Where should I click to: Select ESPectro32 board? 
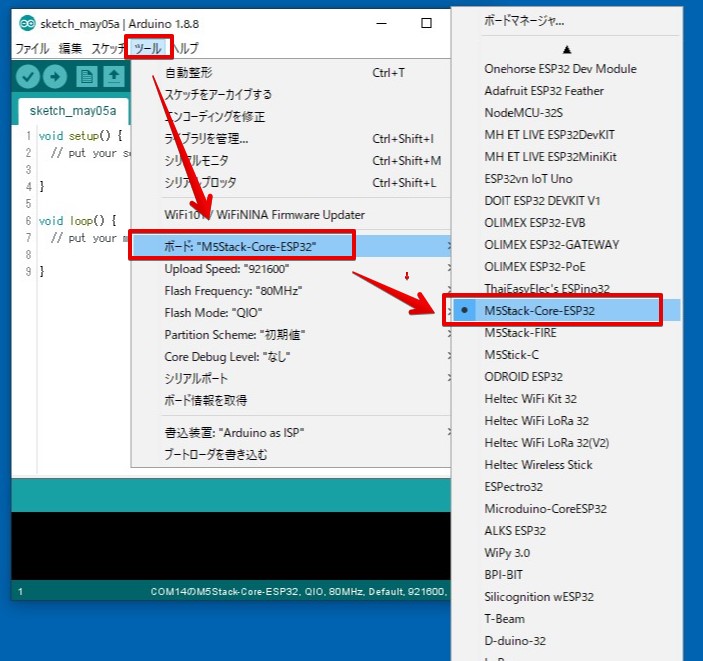567,487
